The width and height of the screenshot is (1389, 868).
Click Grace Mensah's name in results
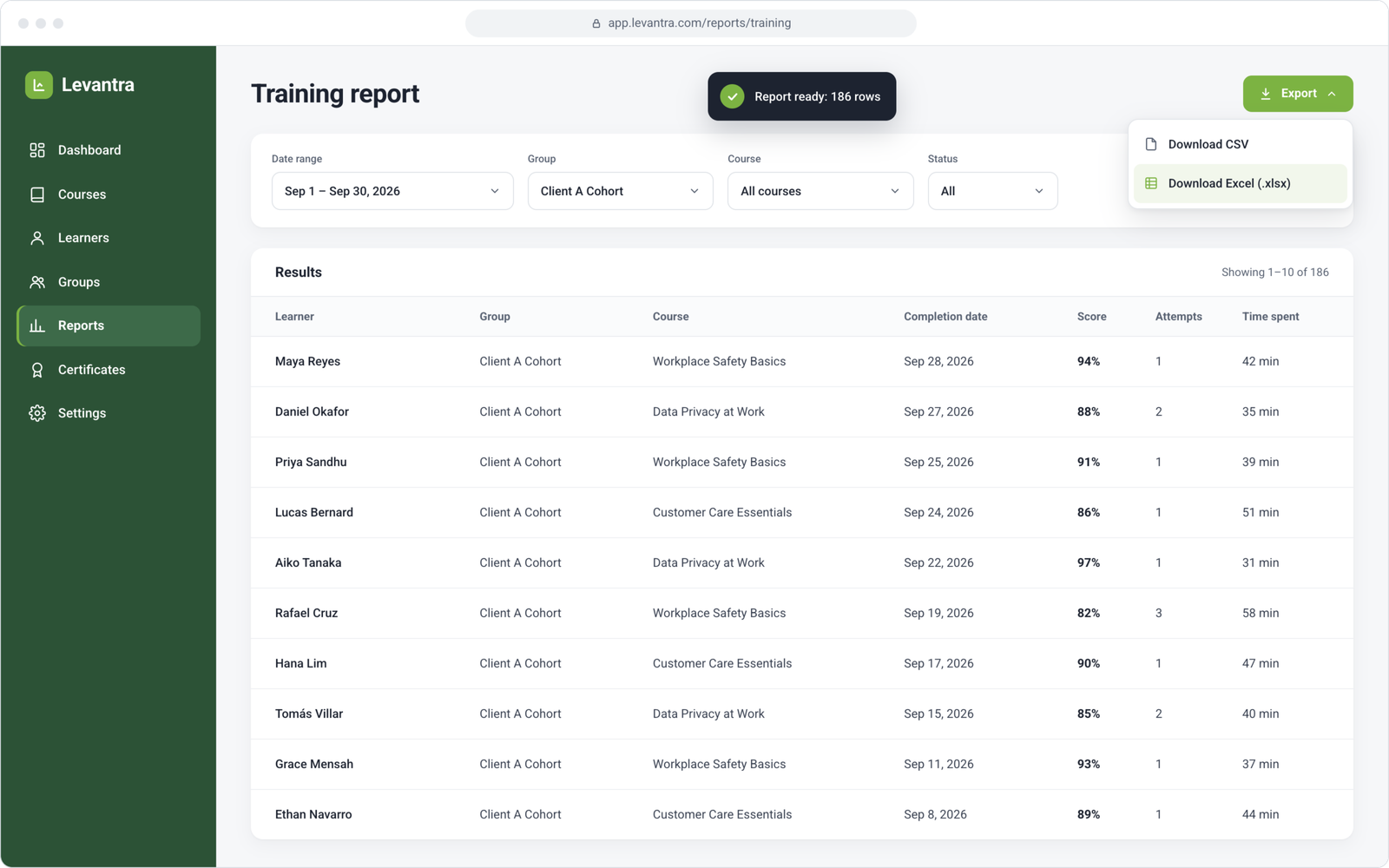[x=314, y=765]
